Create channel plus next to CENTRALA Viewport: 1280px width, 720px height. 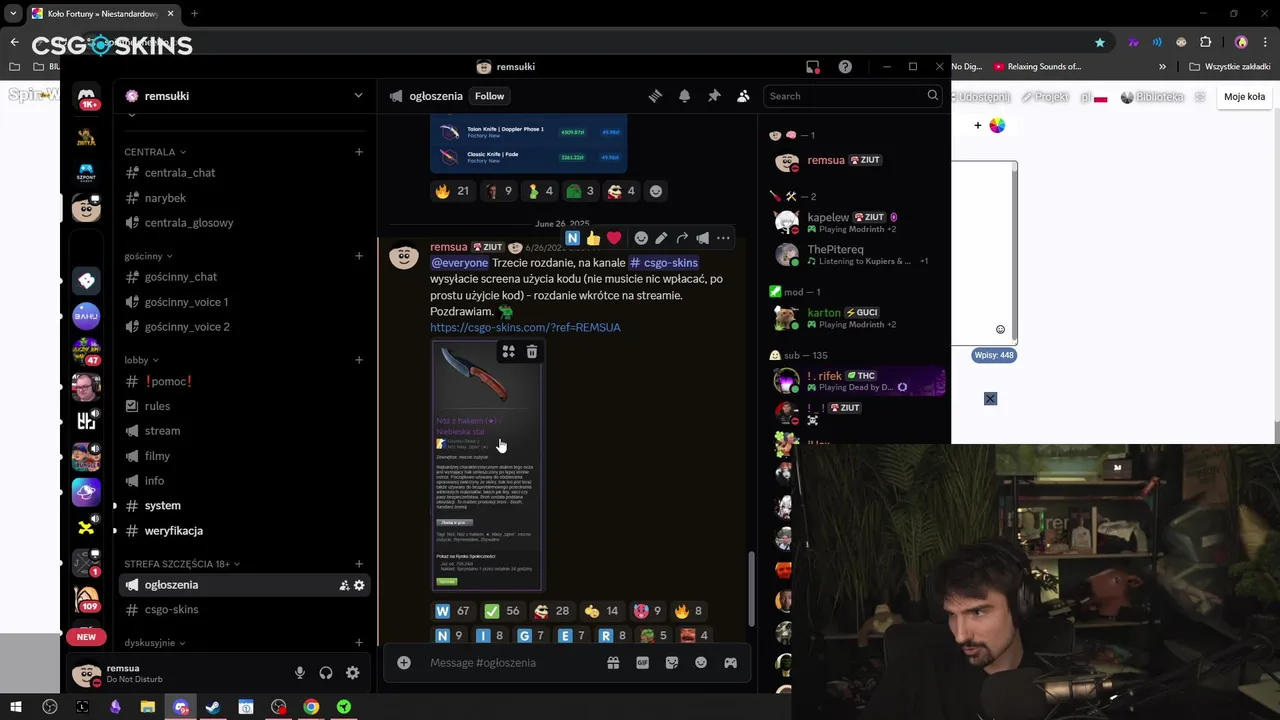point(359,152)
